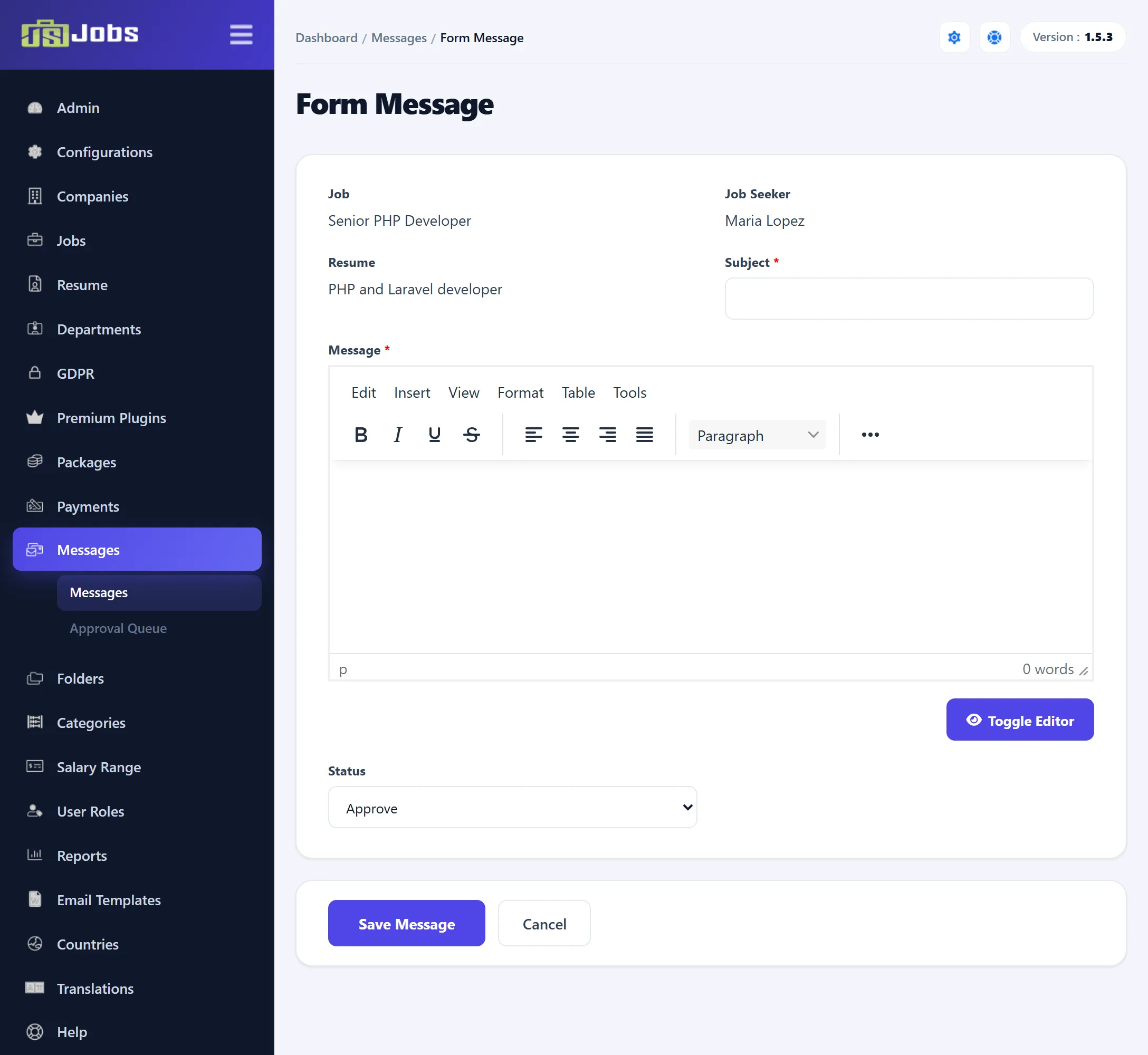Apply Bold formatting in editor toolbar
The height and width of the screenshot is (1055, 1148).
pyautogui.click(x=361, y=435)
